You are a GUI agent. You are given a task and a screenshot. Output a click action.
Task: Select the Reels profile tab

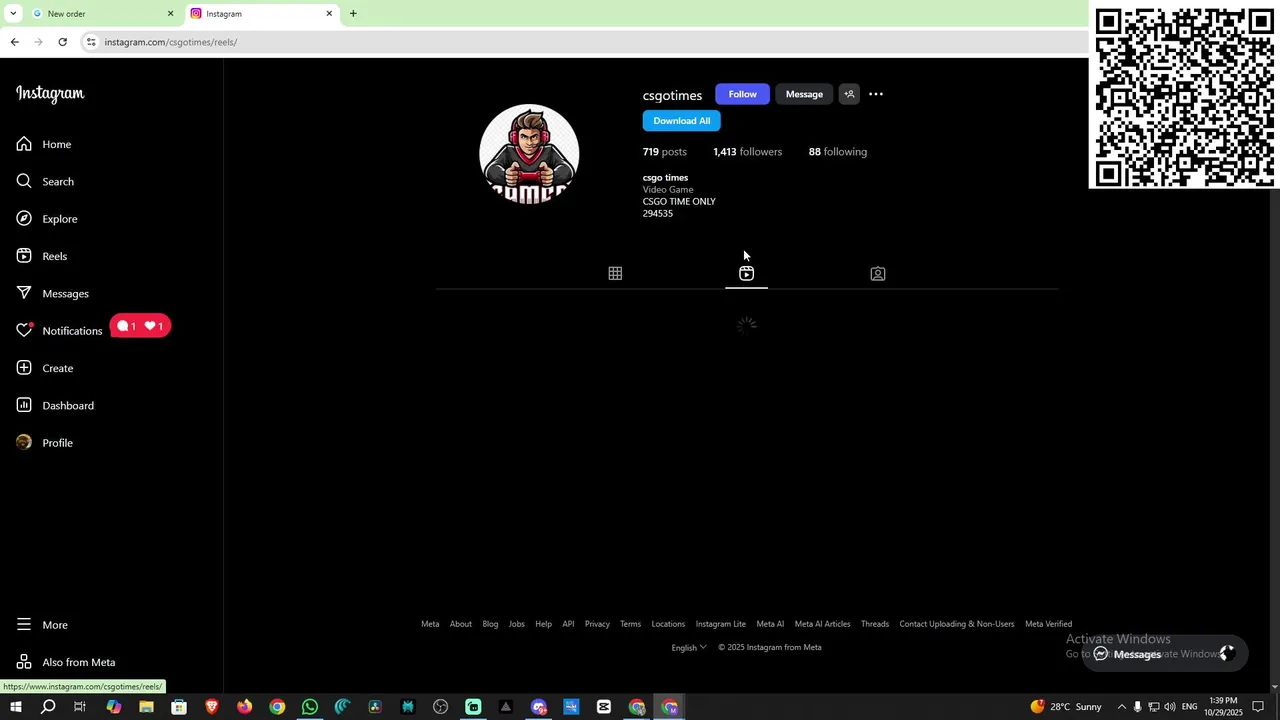(x=746, y=273)
